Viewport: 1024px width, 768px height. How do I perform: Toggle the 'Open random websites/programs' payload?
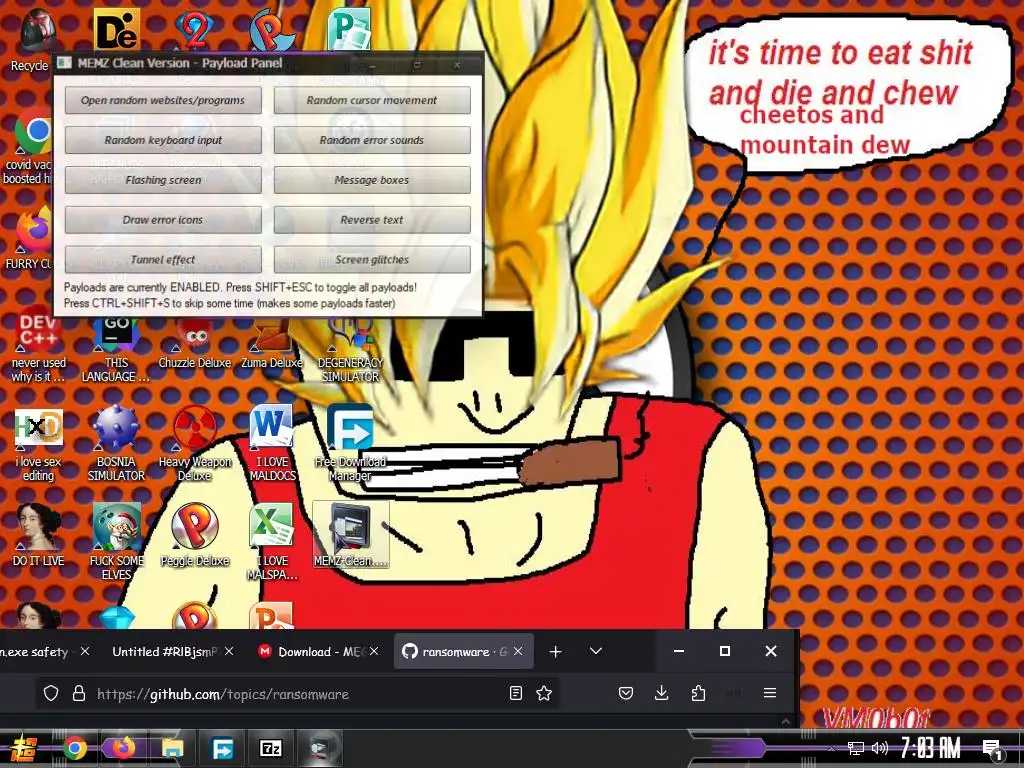163,101
